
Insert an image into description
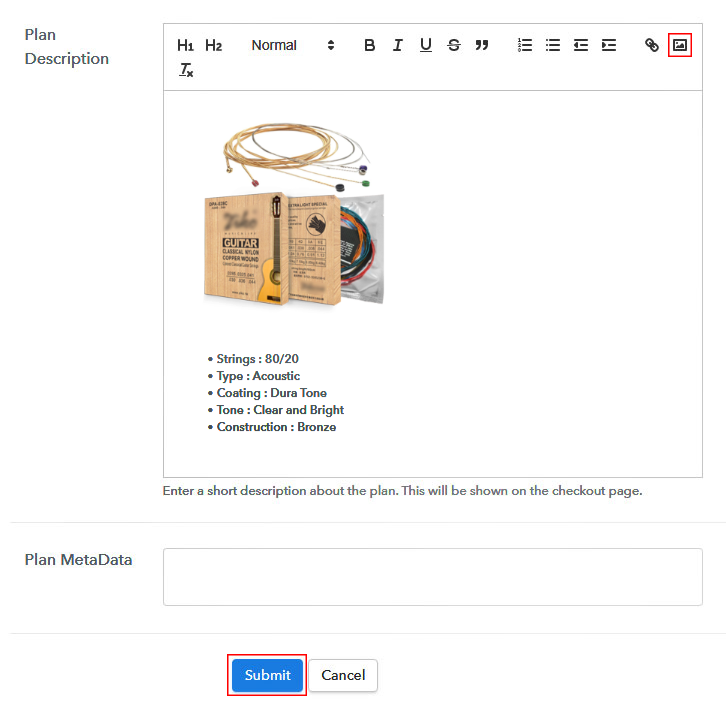[x=680, y=45]
